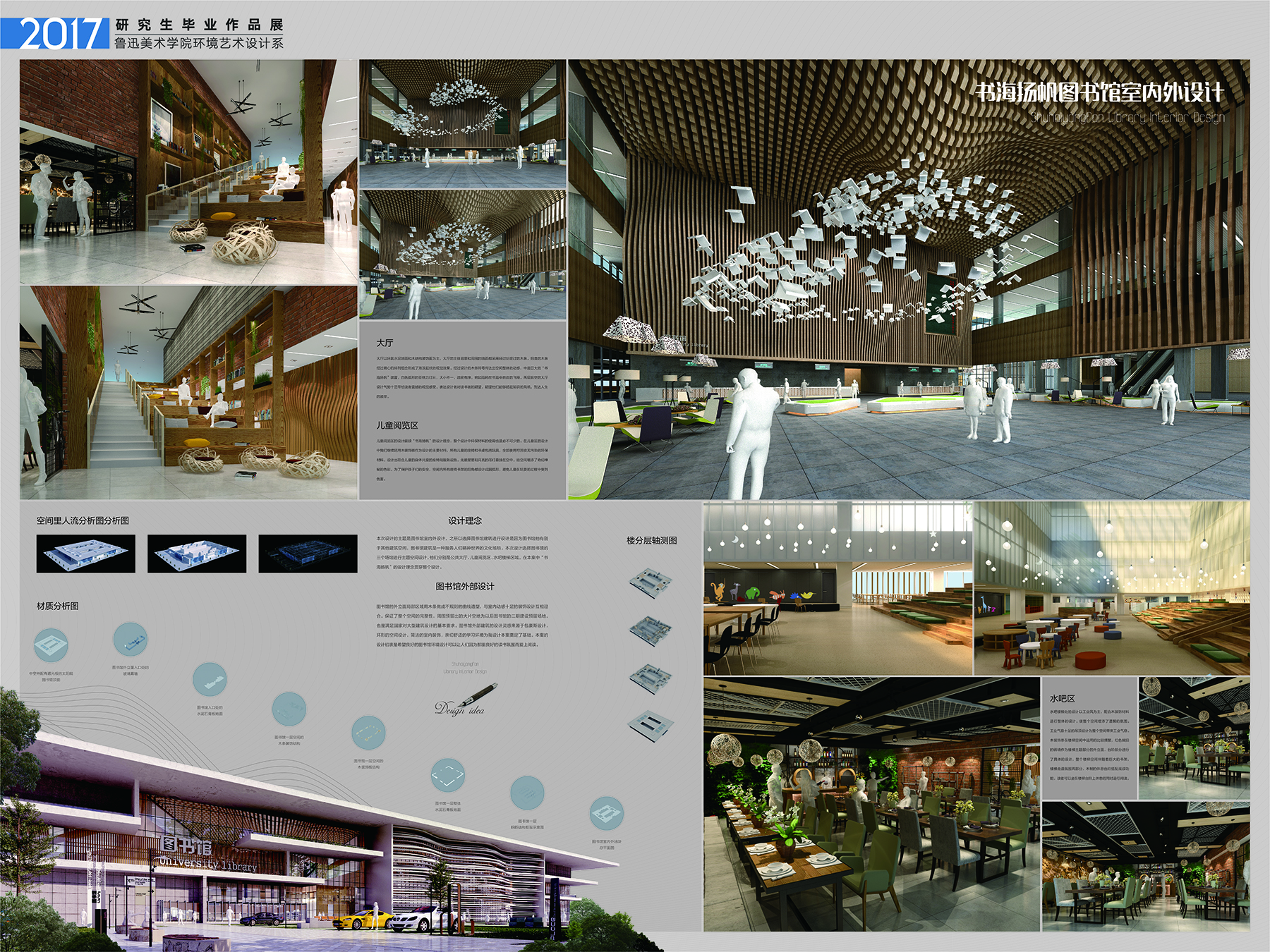The image size is (1270, 952).
Task: Click the topmost floor axonometric model
Action: pos(651,583)
